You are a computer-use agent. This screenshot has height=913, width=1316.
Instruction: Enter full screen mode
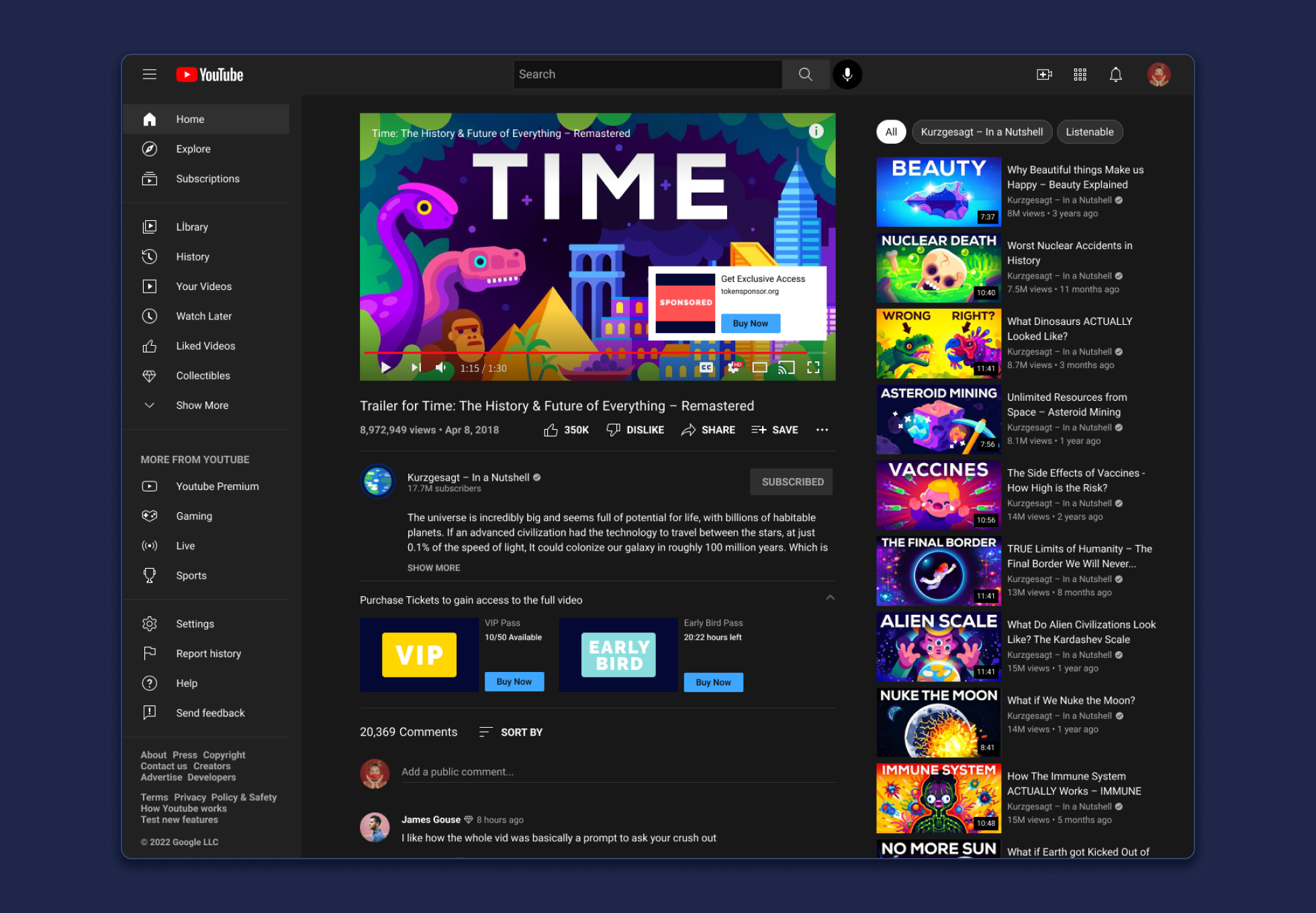click(813, 367)
